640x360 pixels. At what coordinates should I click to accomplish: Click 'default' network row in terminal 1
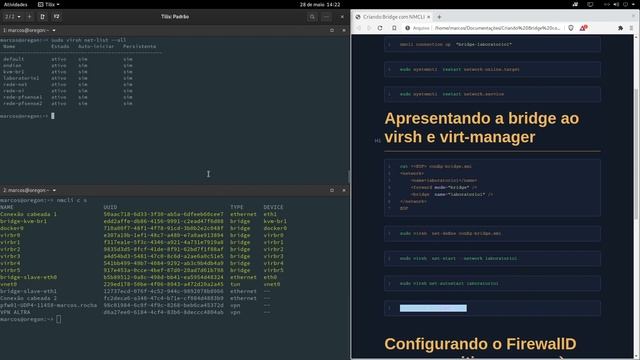click(68, 59)
